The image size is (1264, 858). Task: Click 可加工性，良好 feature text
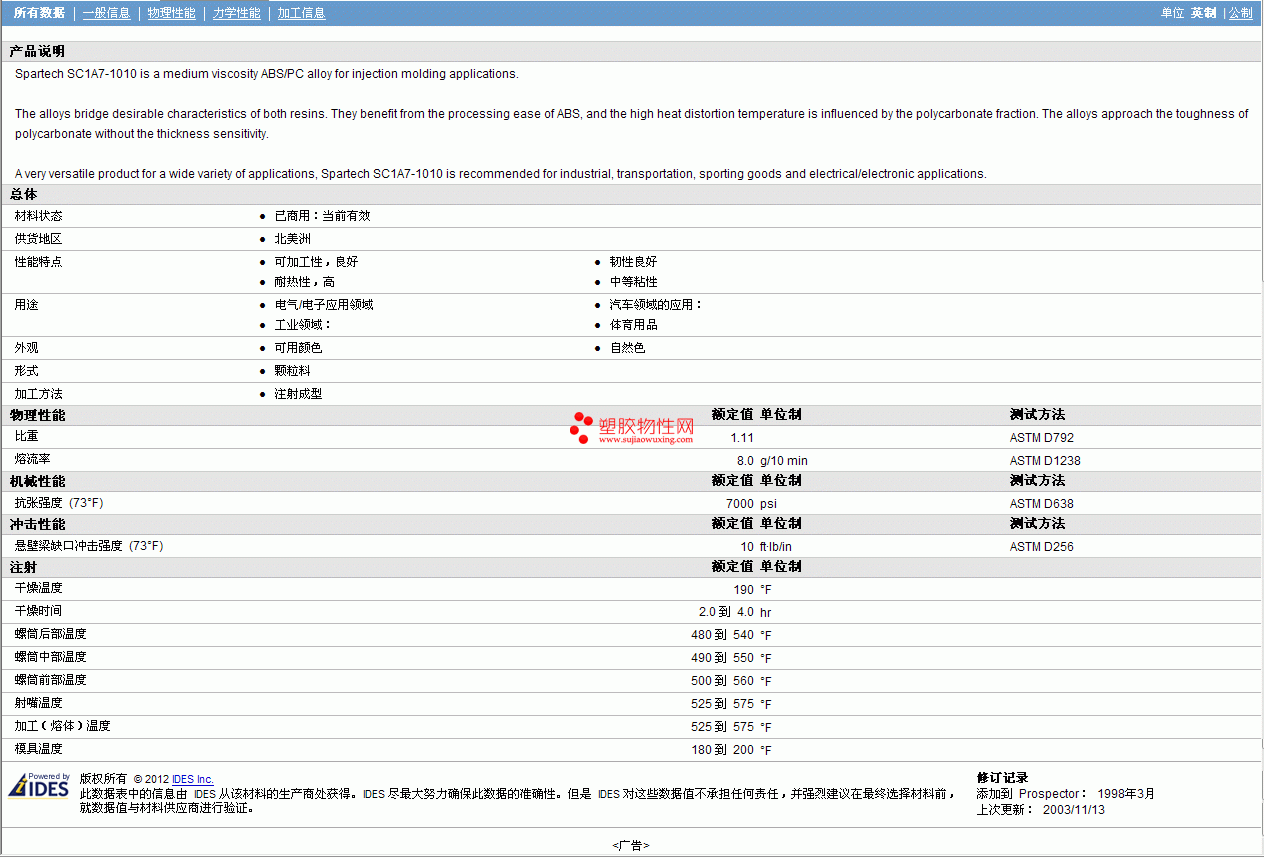pyautogui.click(x=316, y=262)
